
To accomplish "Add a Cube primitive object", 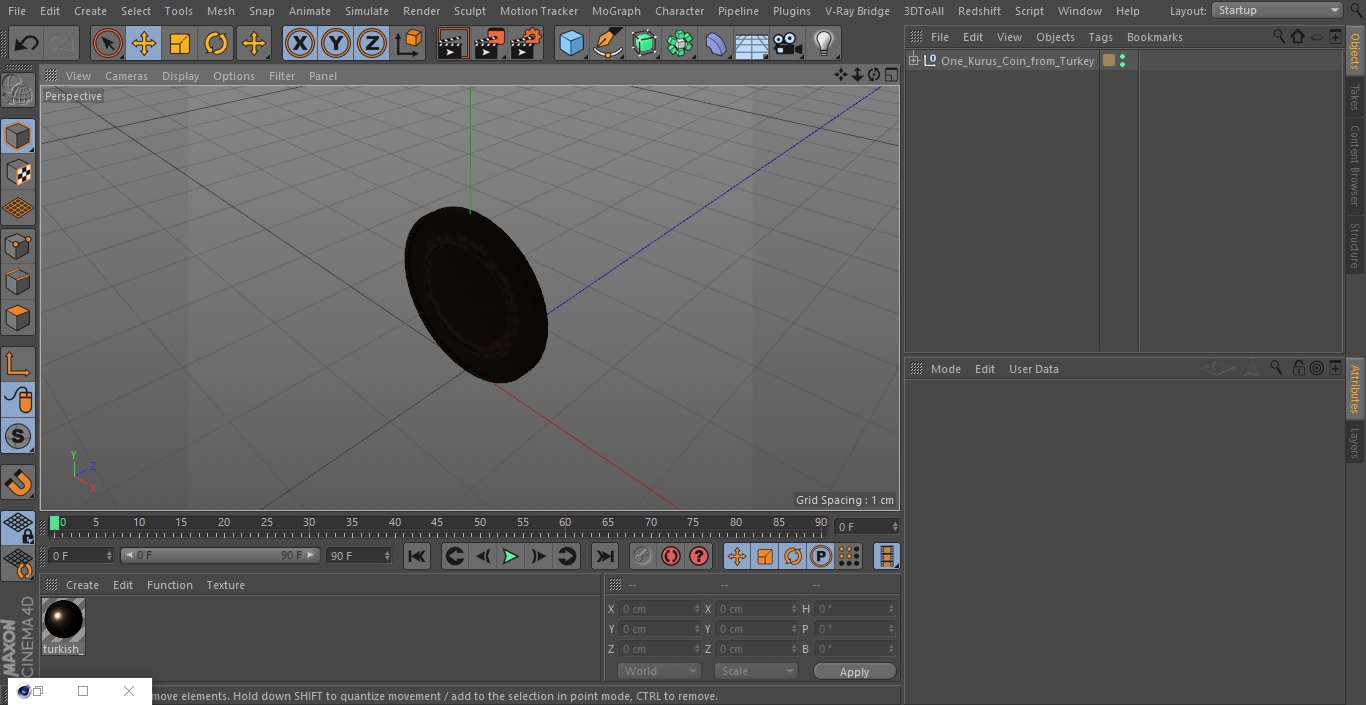I will click(x=571, y=44).
